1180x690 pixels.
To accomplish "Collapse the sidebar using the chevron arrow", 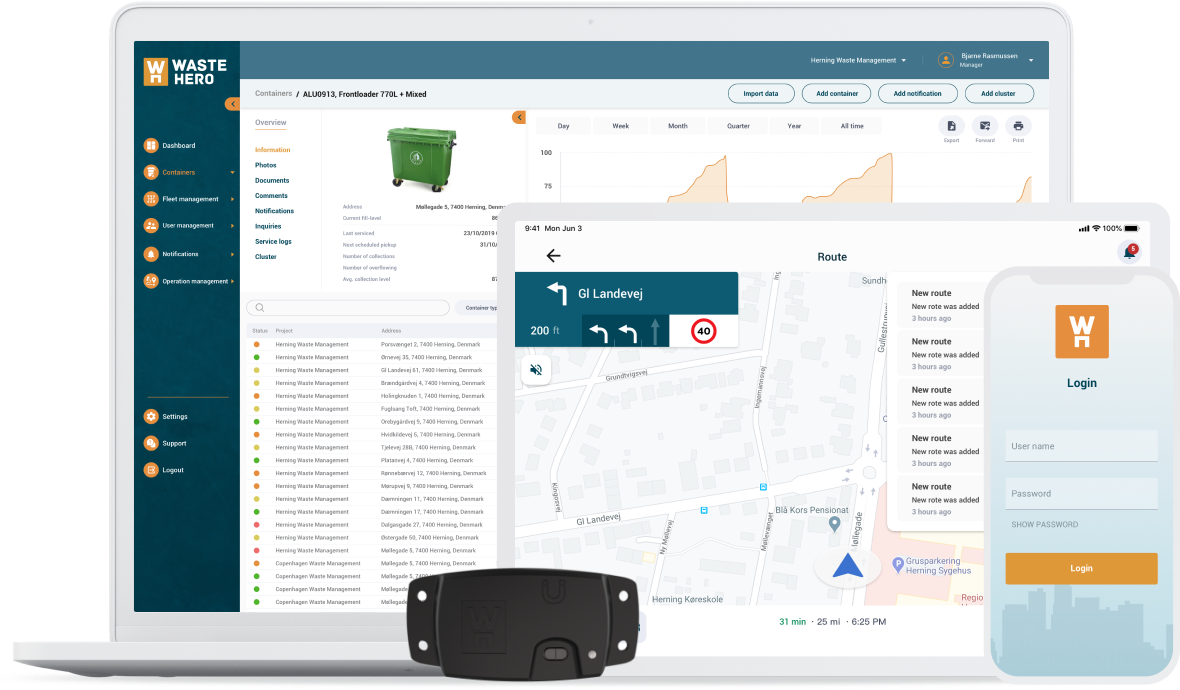I will pyautogui.click(x=233, y=103).
